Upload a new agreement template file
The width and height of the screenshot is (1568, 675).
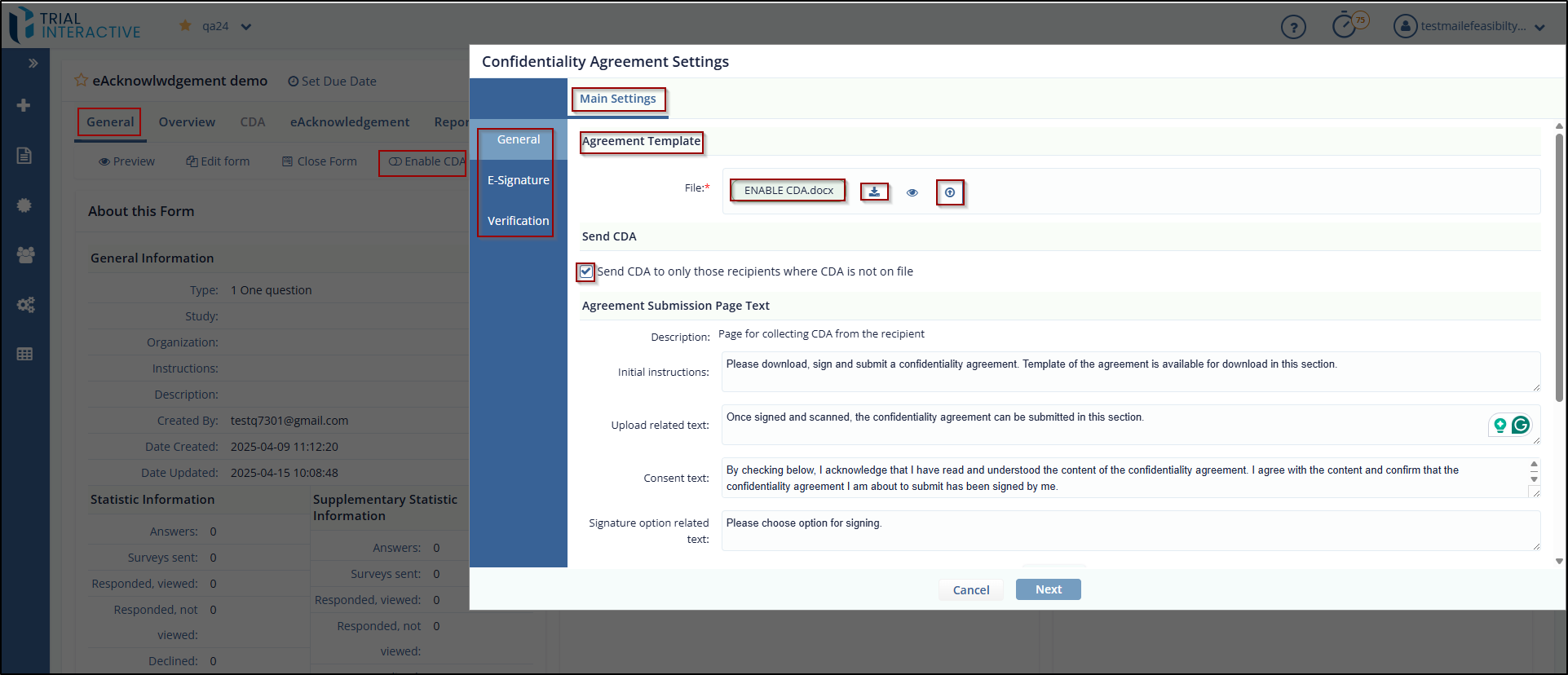tap(950, 192)
